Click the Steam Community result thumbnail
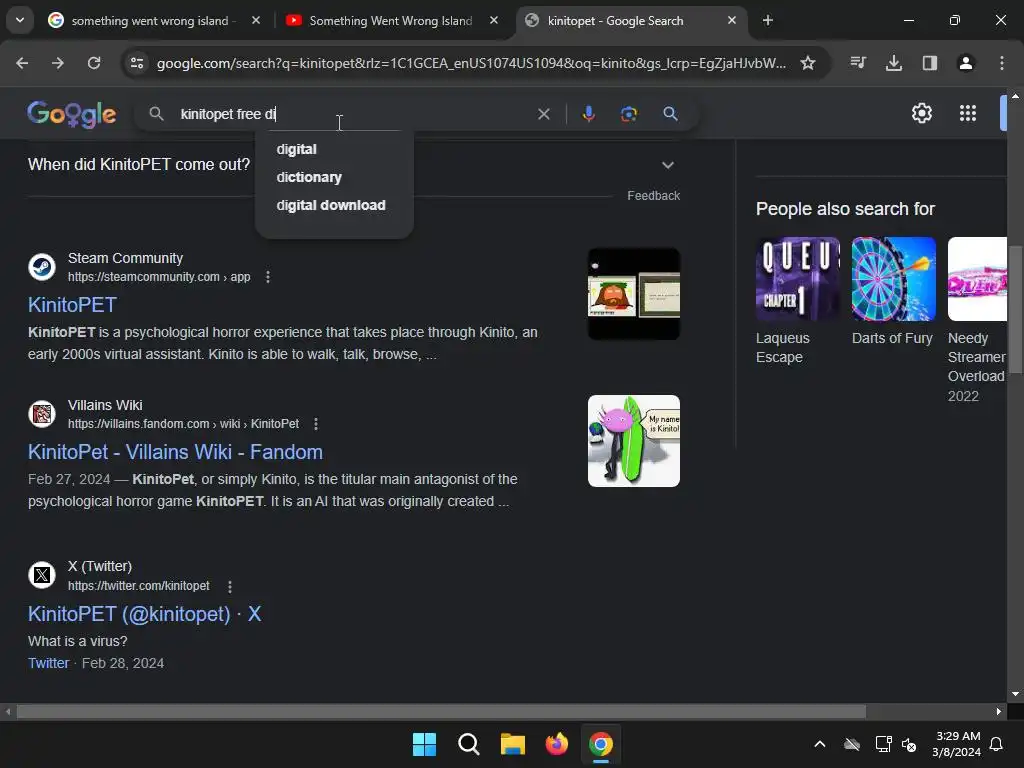The height and width of the screenshot is (768, 1024). (633, 294)
